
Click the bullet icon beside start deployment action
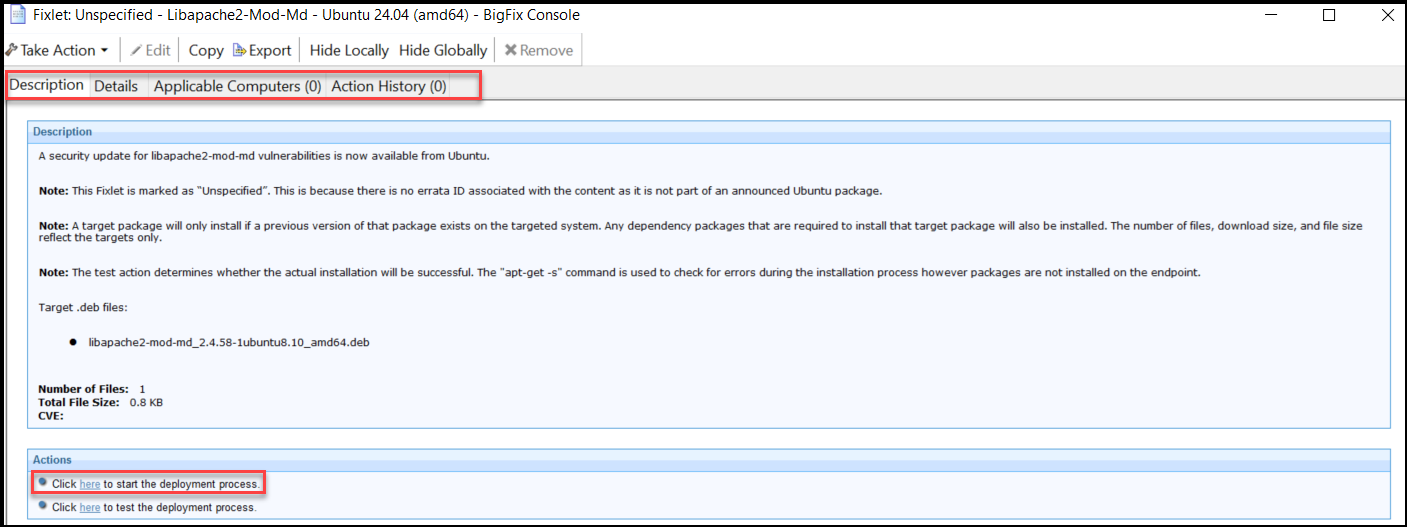[43, 482]
